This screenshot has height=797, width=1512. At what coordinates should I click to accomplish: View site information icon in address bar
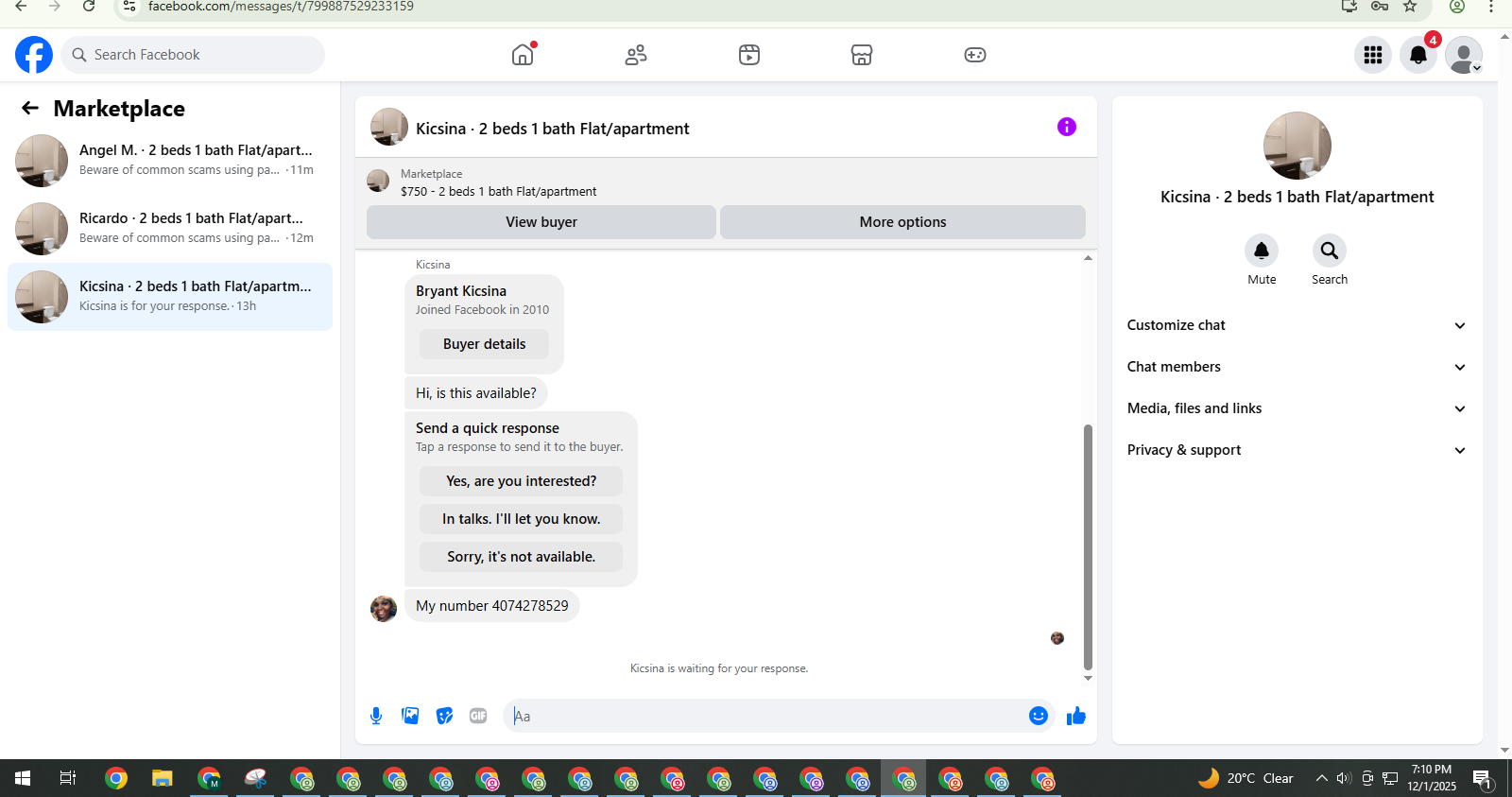pos(129,7)
